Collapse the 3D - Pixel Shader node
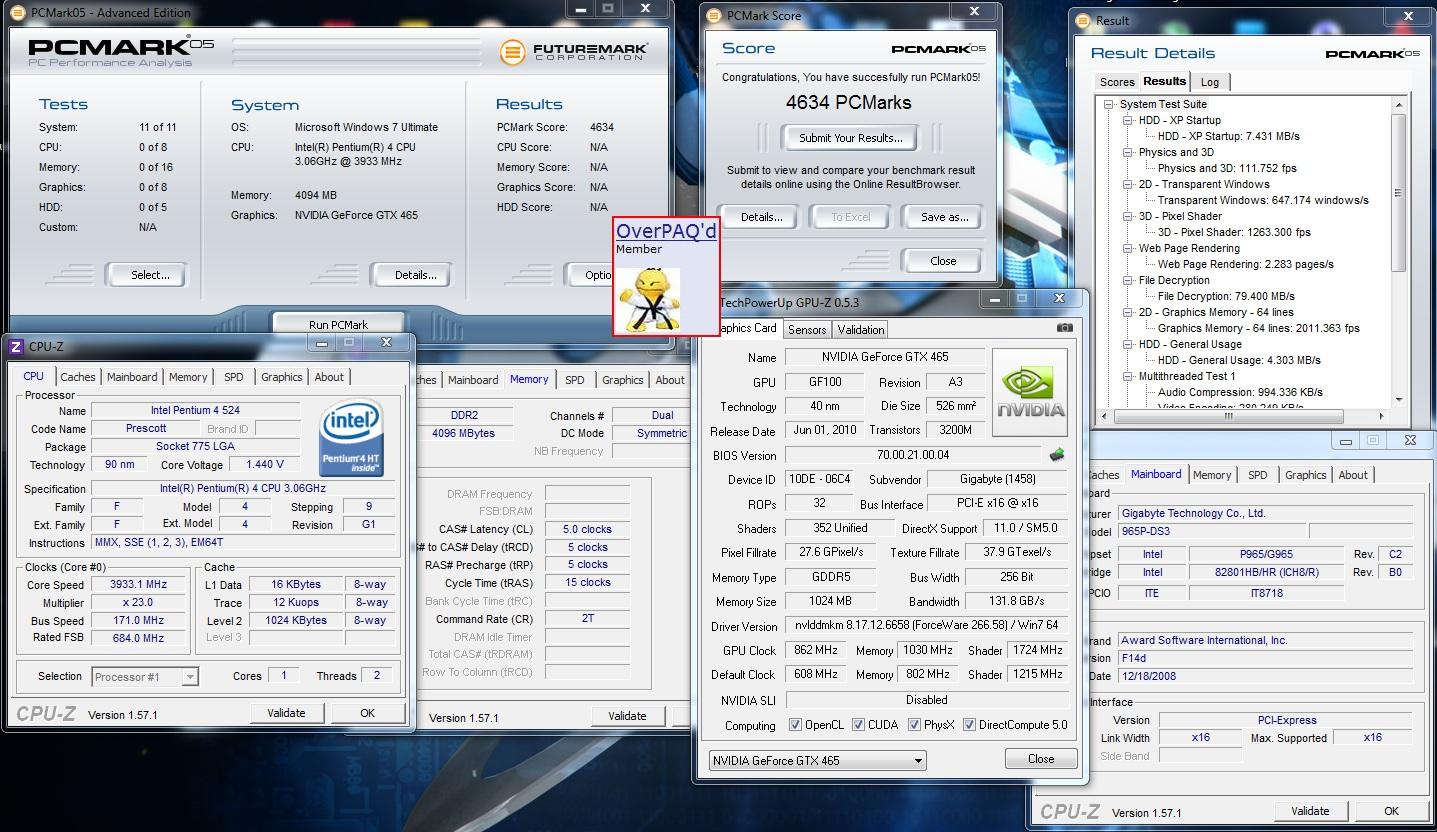 click(1128, 216)
